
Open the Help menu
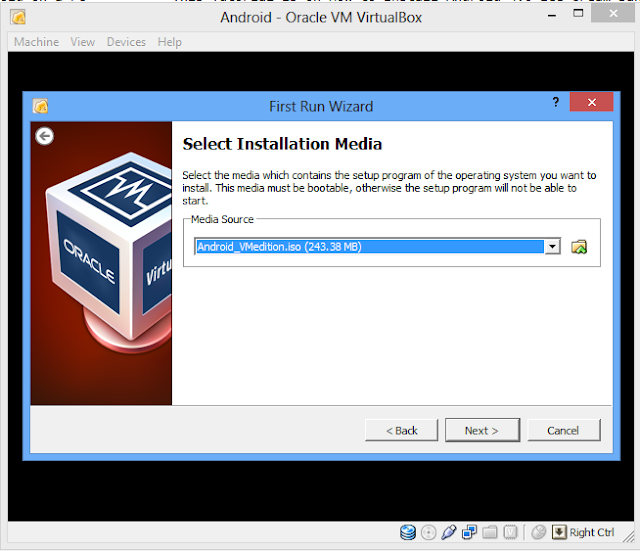point(169,42)
